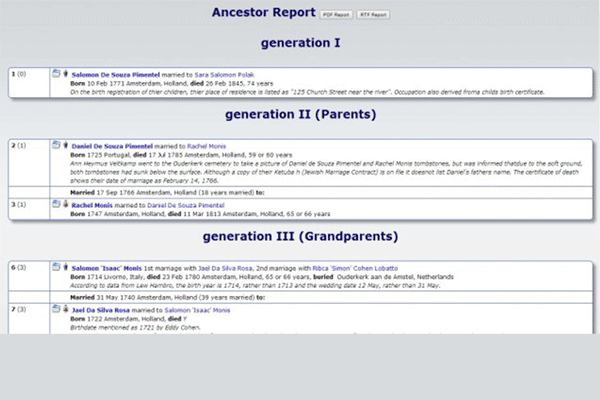
Task: Open the bold Rachel Monis name link
Action: click(x=94, y=204)
